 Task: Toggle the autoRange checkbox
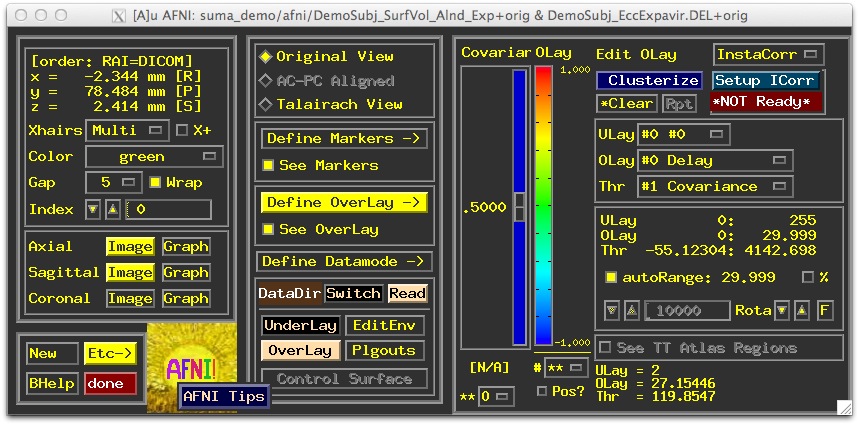[x=610, y=277]
